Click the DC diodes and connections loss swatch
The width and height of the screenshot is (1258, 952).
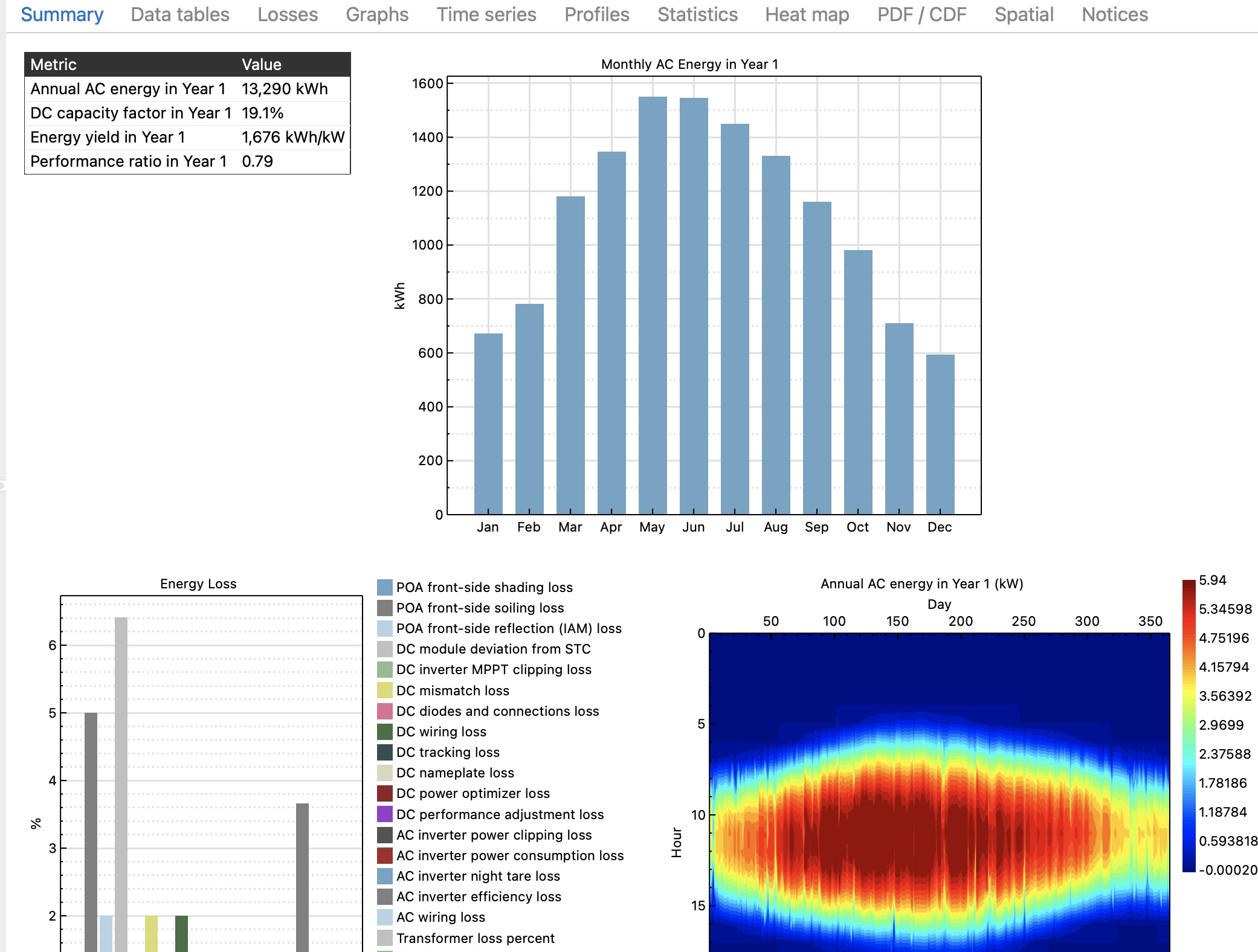(384, 711)
